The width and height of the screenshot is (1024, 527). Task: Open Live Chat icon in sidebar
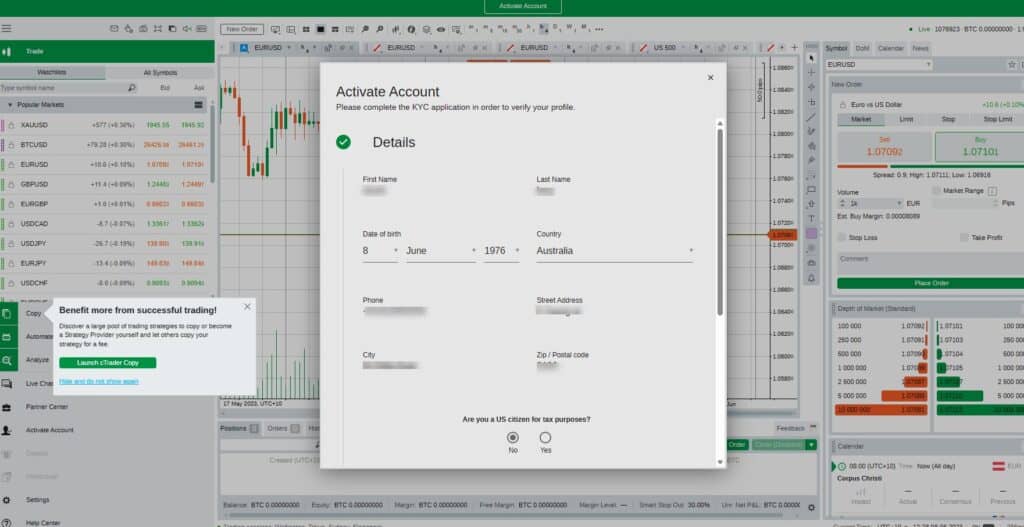click(x=7, y=383)
